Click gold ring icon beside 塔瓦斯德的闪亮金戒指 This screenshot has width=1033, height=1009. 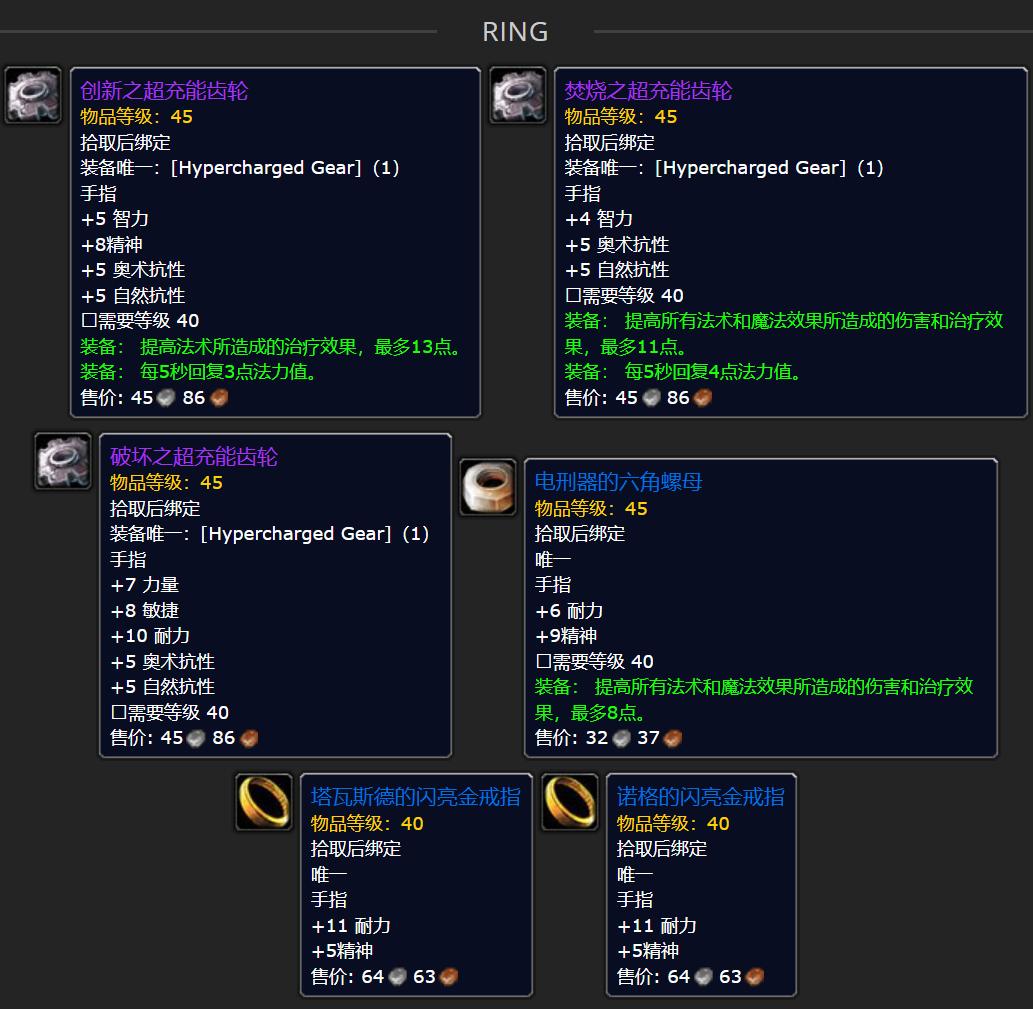click(x=264, y=802)
